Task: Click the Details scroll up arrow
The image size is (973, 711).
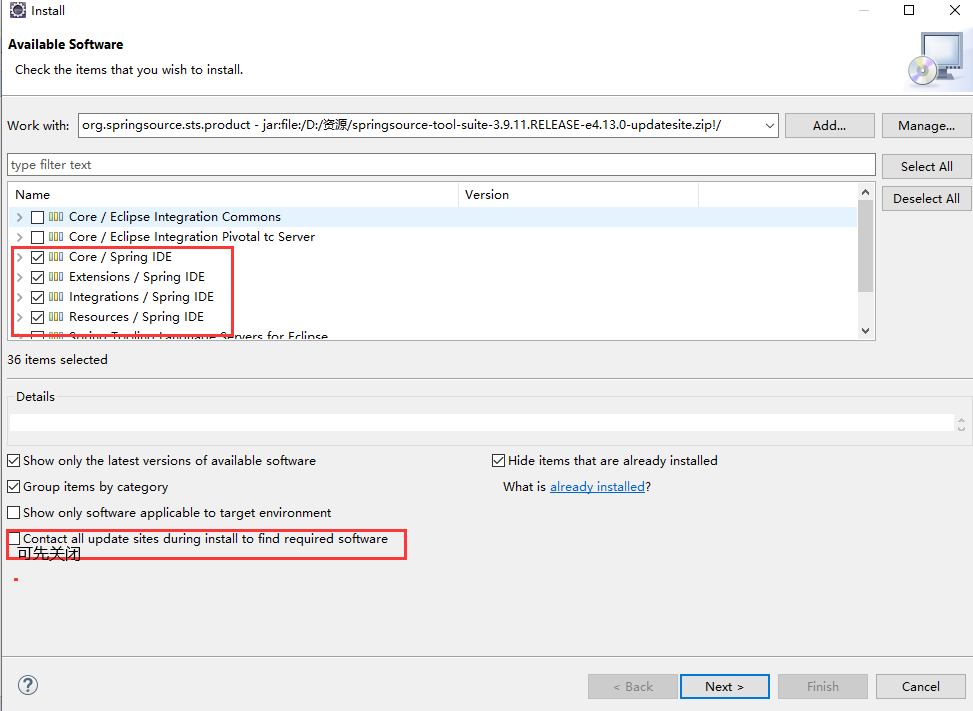Action: pyautogui.click(x=961, y=420)
